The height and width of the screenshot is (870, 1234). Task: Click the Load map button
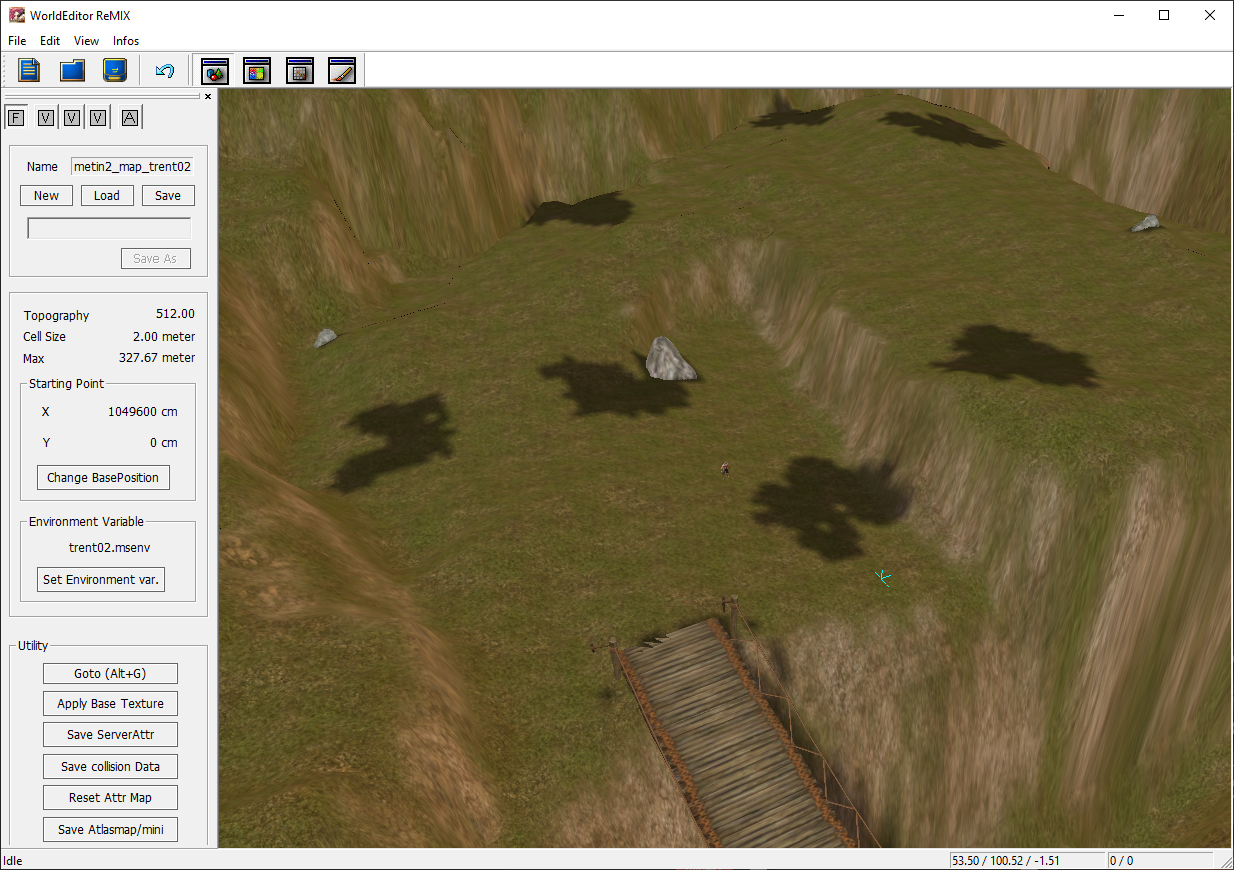point(107,196)
